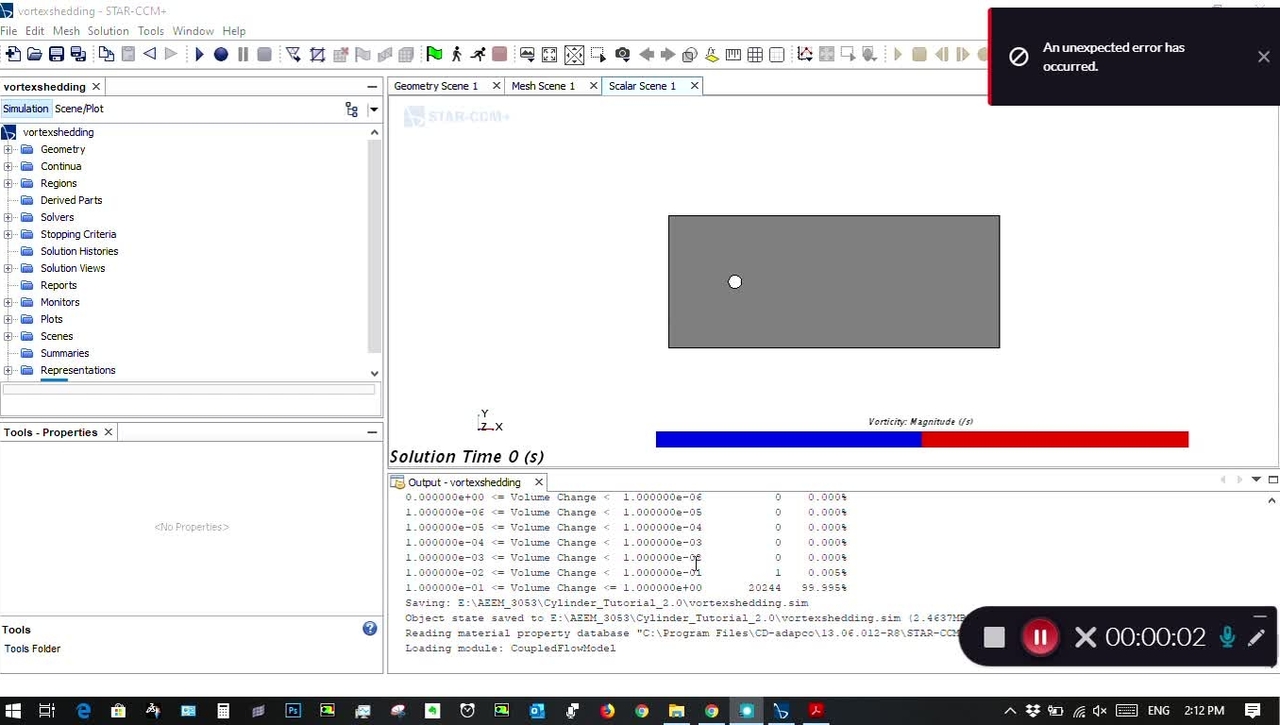1280x725 pixels.
Task: Open Tools help question mark icon
Action: pyautogui.click(x=370, y=629)
